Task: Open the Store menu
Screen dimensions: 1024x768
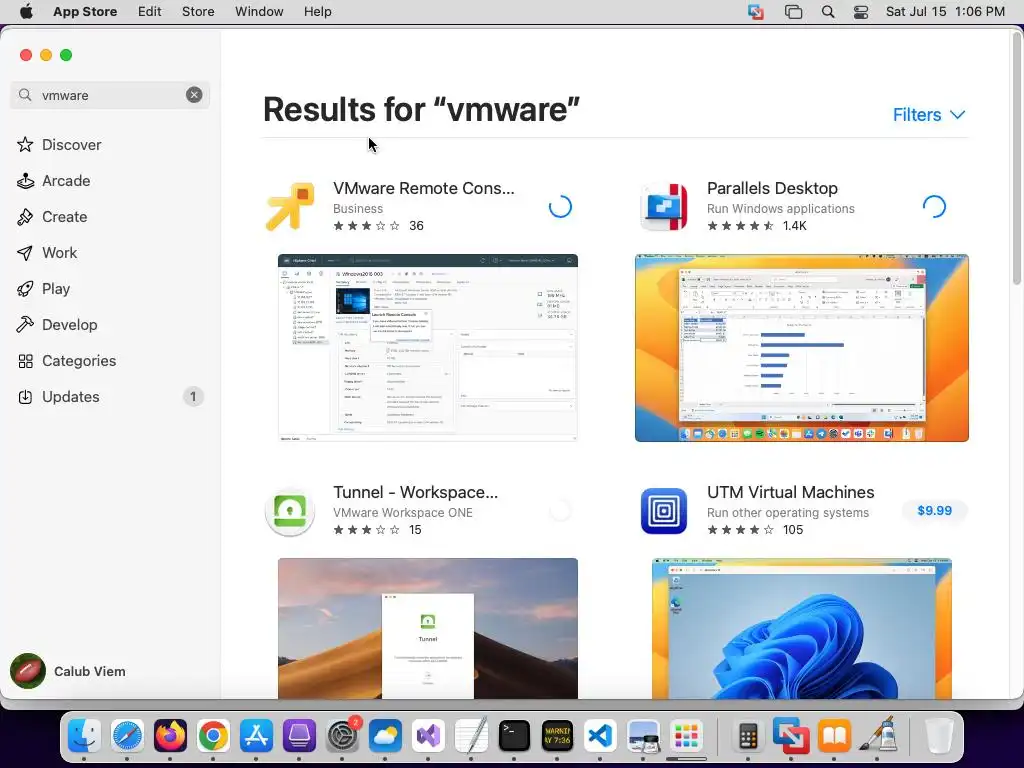Action: (198, 12)
